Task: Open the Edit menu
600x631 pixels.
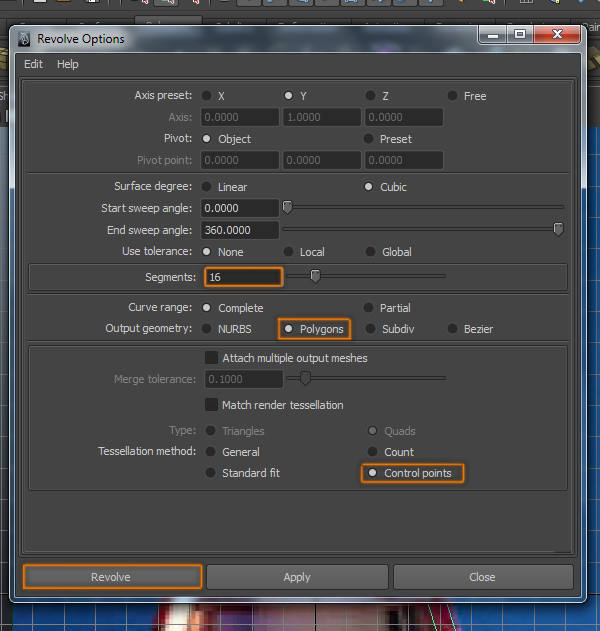Action: [33, 64]
